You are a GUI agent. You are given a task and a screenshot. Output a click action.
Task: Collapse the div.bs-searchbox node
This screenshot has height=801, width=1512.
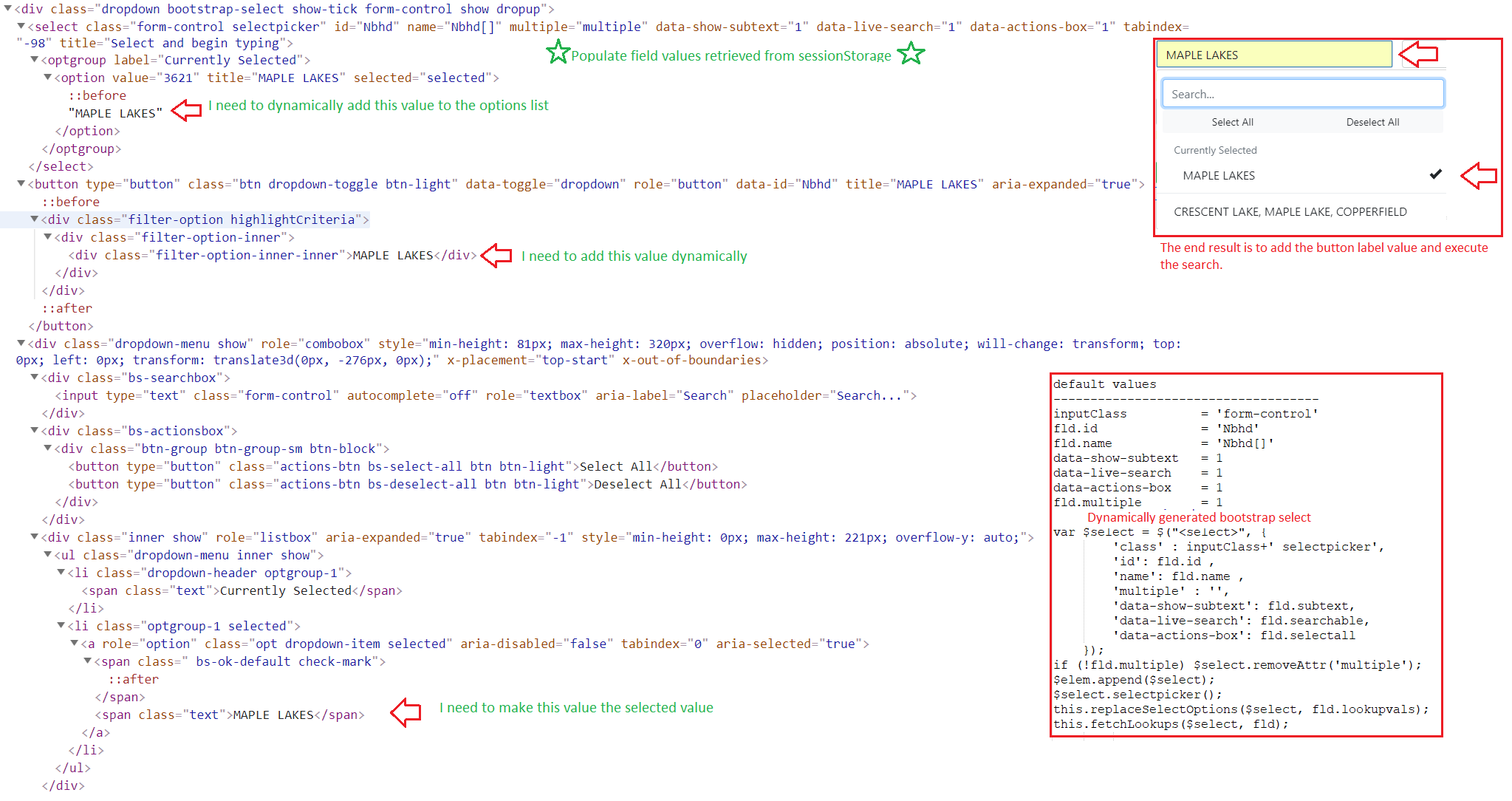click(x=35, y=378)
